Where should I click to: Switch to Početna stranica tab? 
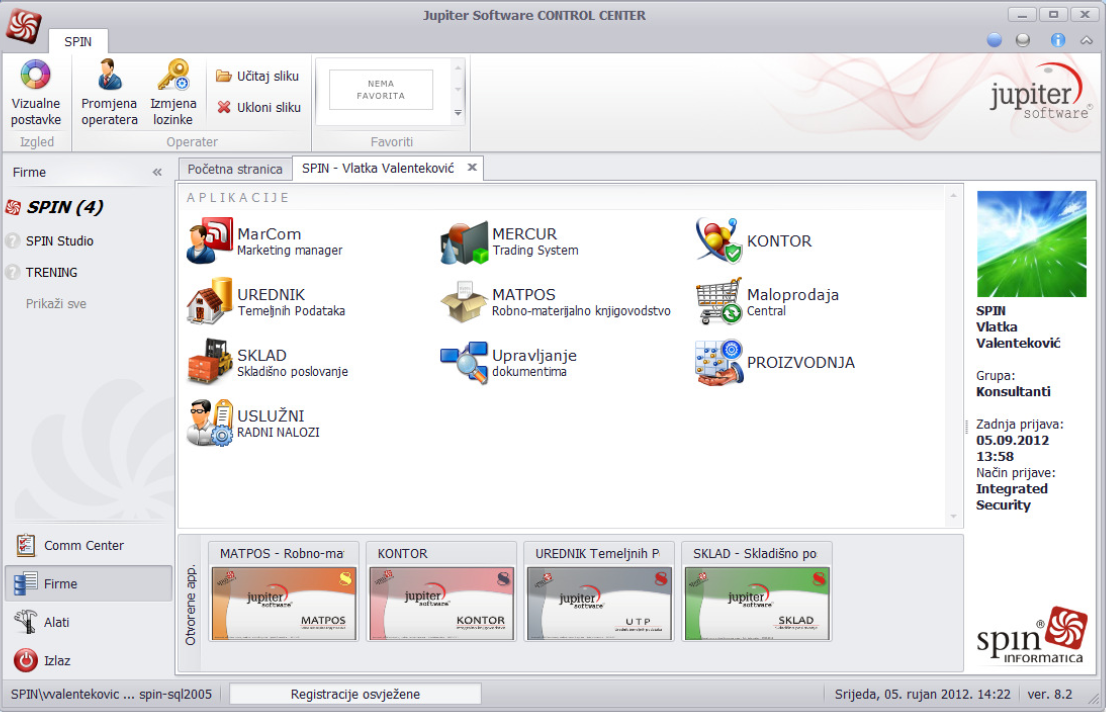(x=235, y=168)
